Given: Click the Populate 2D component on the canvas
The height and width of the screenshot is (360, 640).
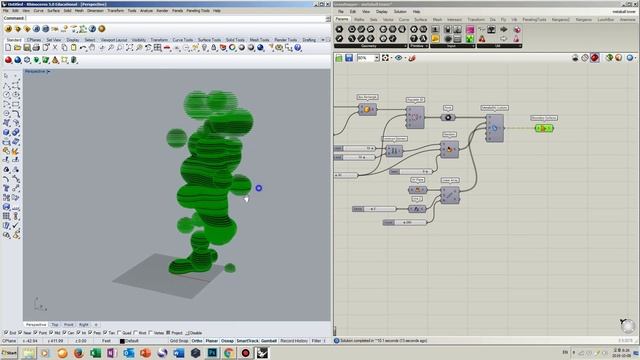Looking at the screenshot, I should coord(415,118).
